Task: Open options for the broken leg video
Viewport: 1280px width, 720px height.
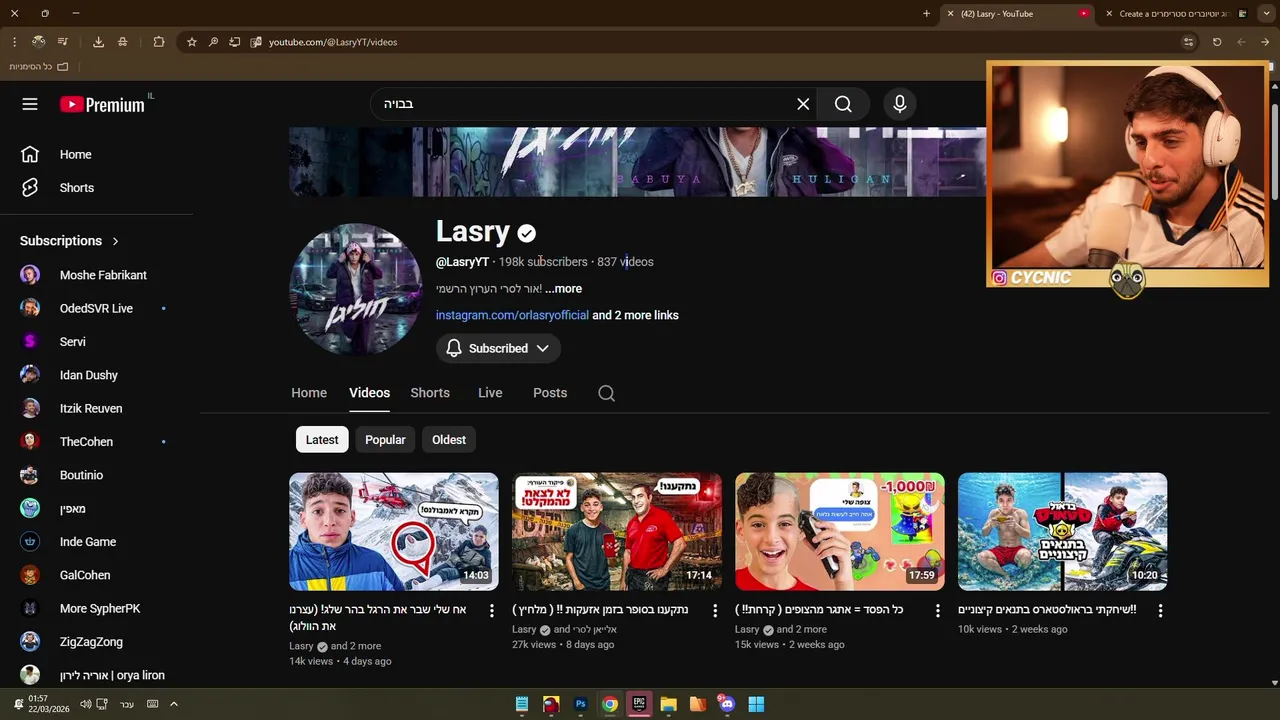Action: tap(491, 610)
